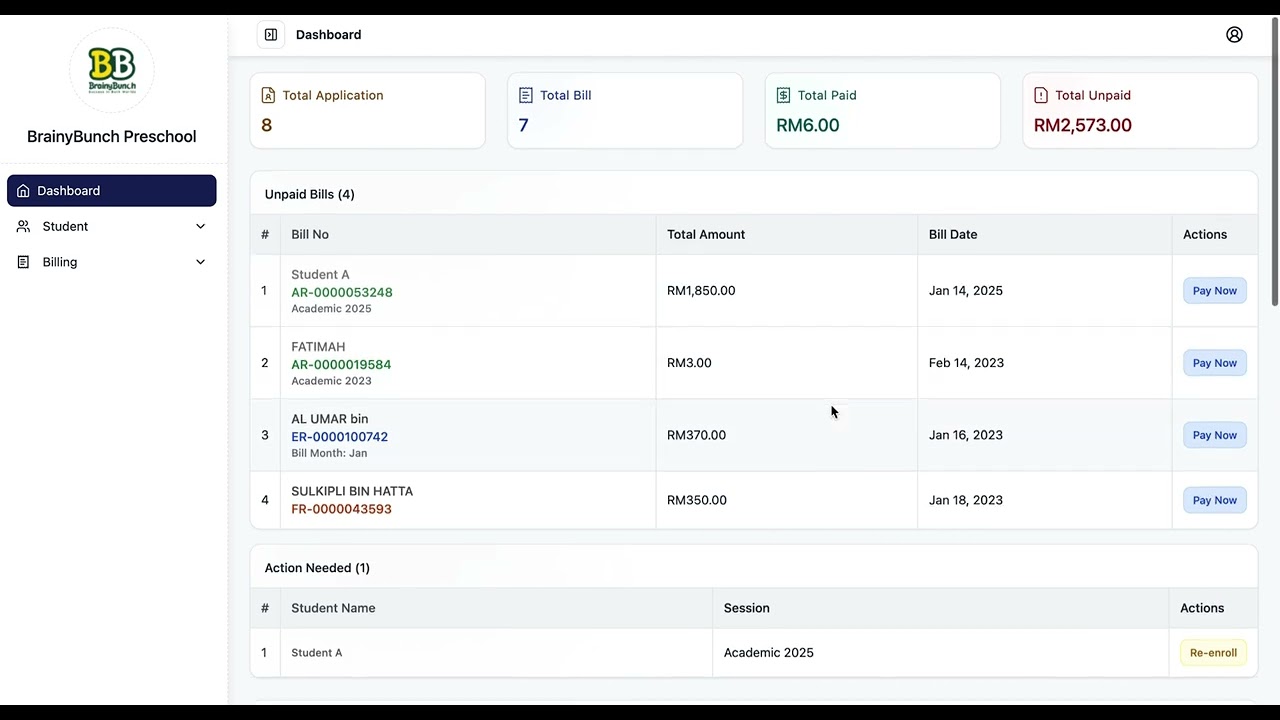Image resolution: width=1280 pixels, height=720 pixels.
Task: Click the RM2,573.00 unpaid total
Action: tap(1083, 125)
